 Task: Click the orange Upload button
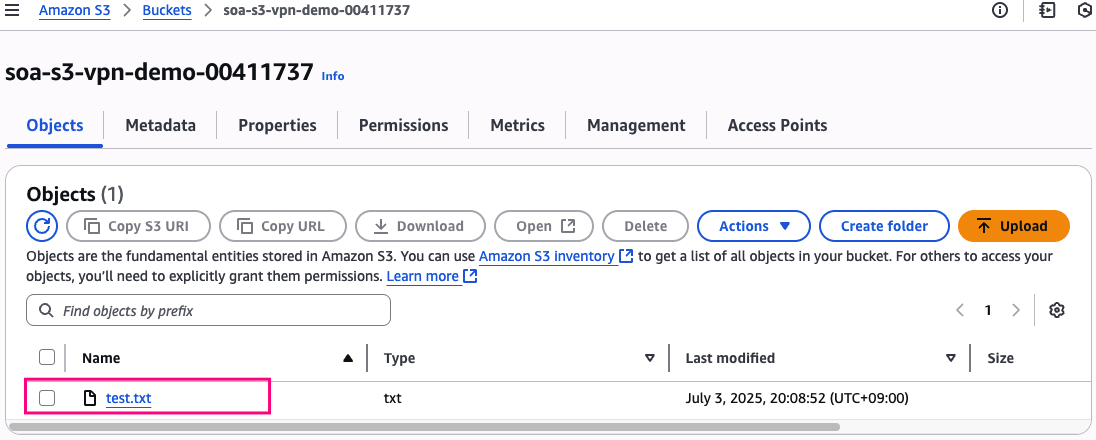[1013, 226]
